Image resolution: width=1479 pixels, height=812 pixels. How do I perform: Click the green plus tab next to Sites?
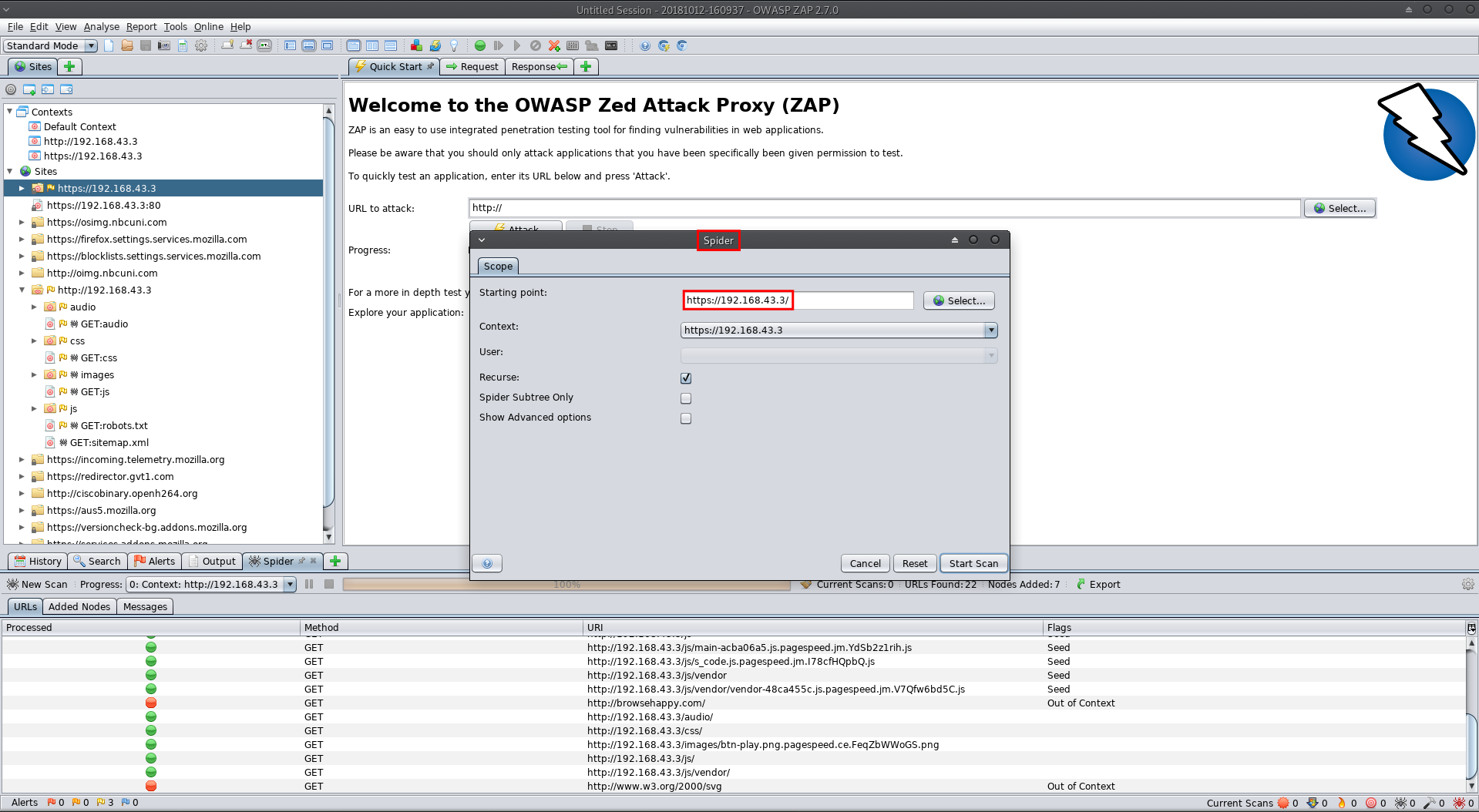pyautogui.click(x=69, y=67)
